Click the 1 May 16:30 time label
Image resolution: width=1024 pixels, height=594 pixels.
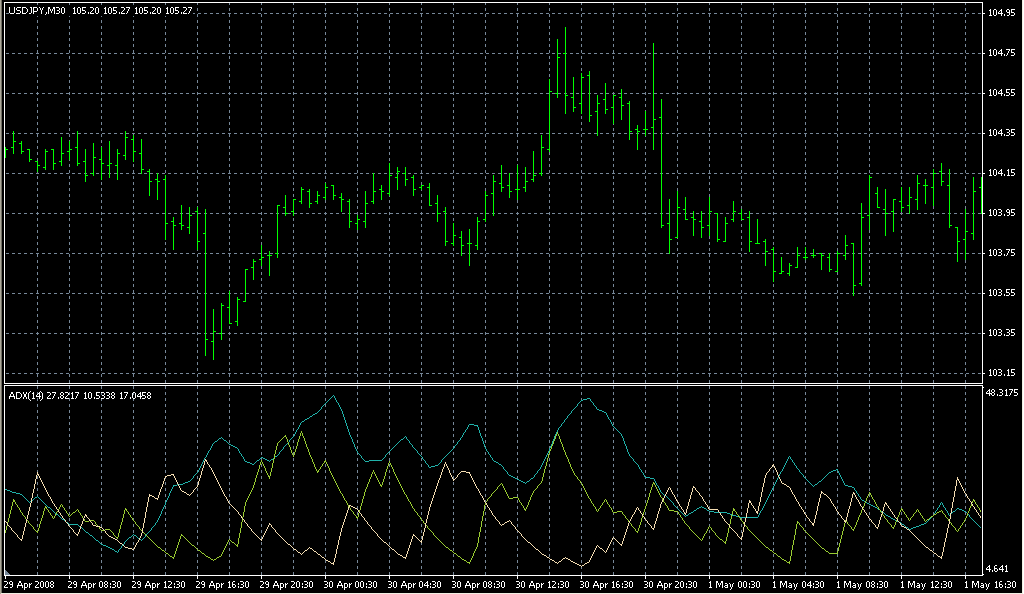[x=988, y=584]
